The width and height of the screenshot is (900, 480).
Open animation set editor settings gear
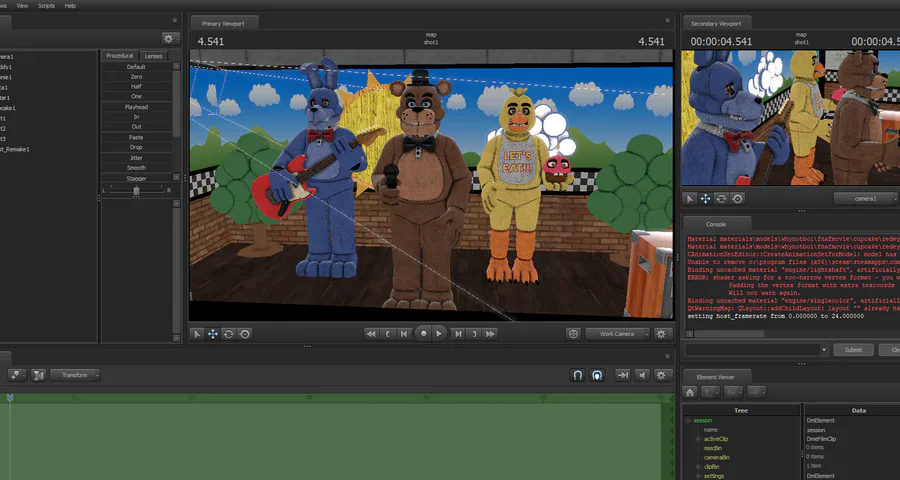170,38
